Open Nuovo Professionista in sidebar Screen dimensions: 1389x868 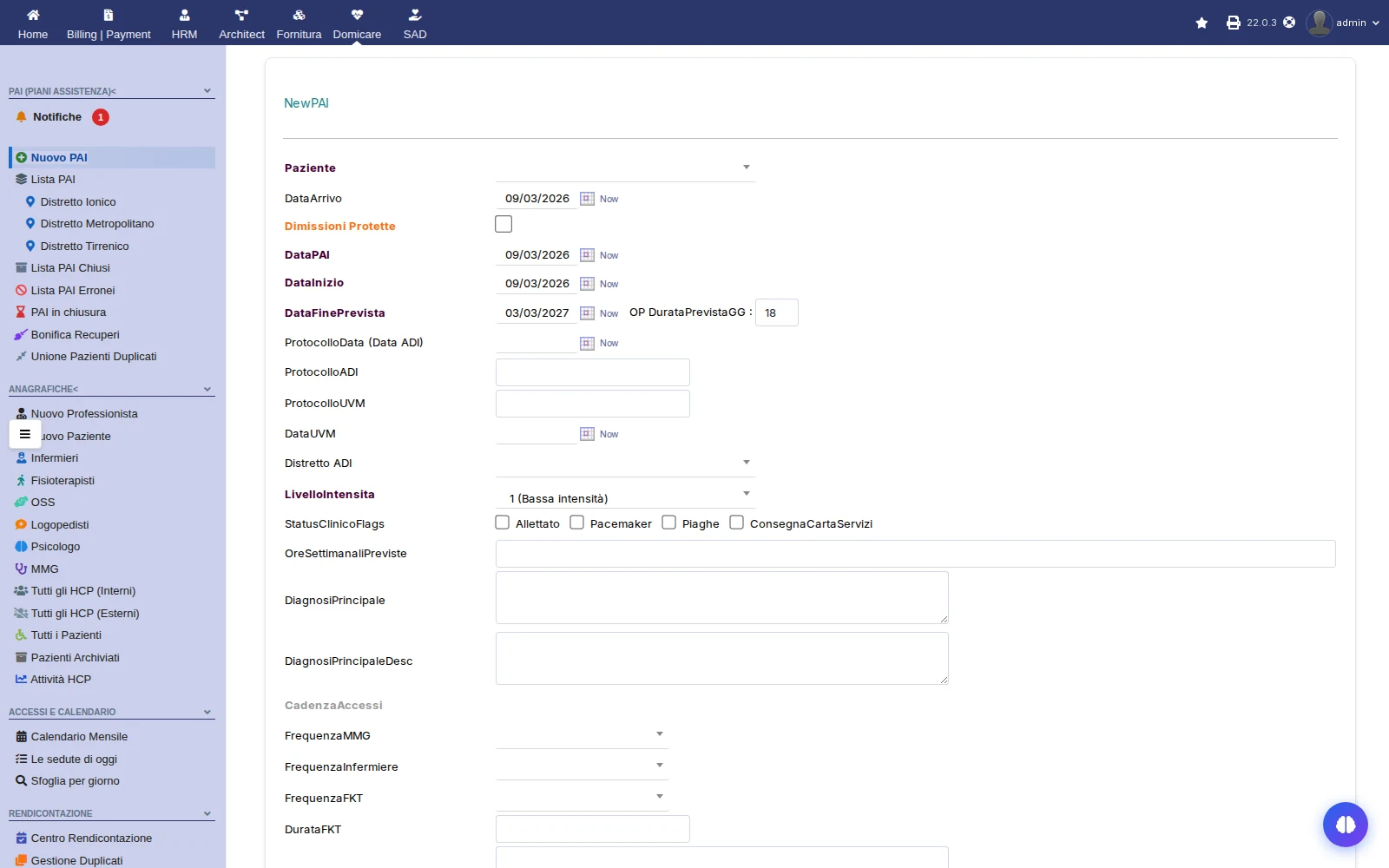(x=84, y=414)
